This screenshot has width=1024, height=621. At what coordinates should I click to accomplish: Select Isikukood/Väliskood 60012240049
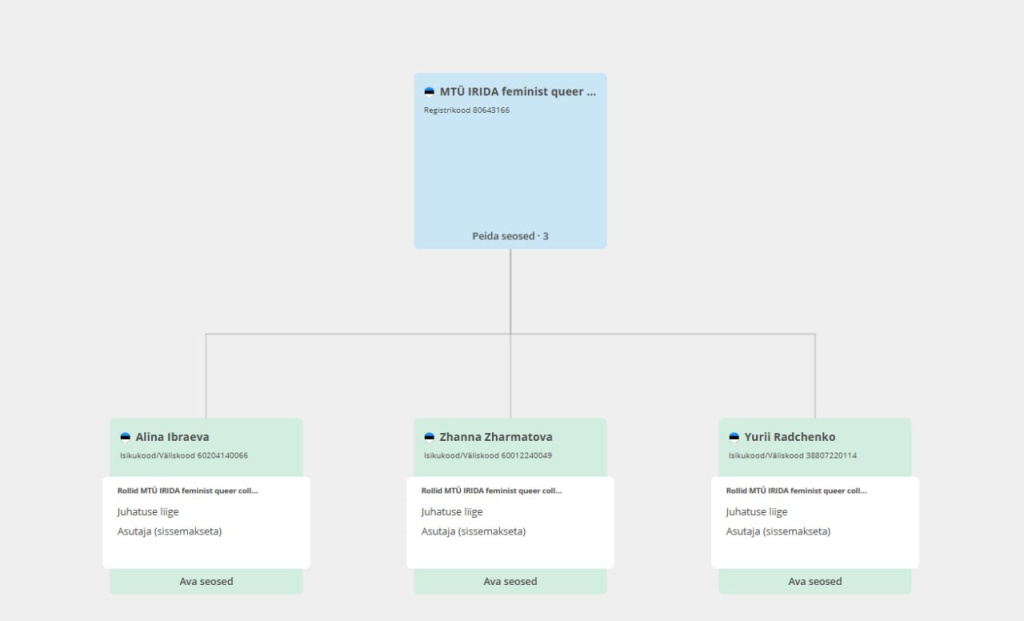coord(488,456)
